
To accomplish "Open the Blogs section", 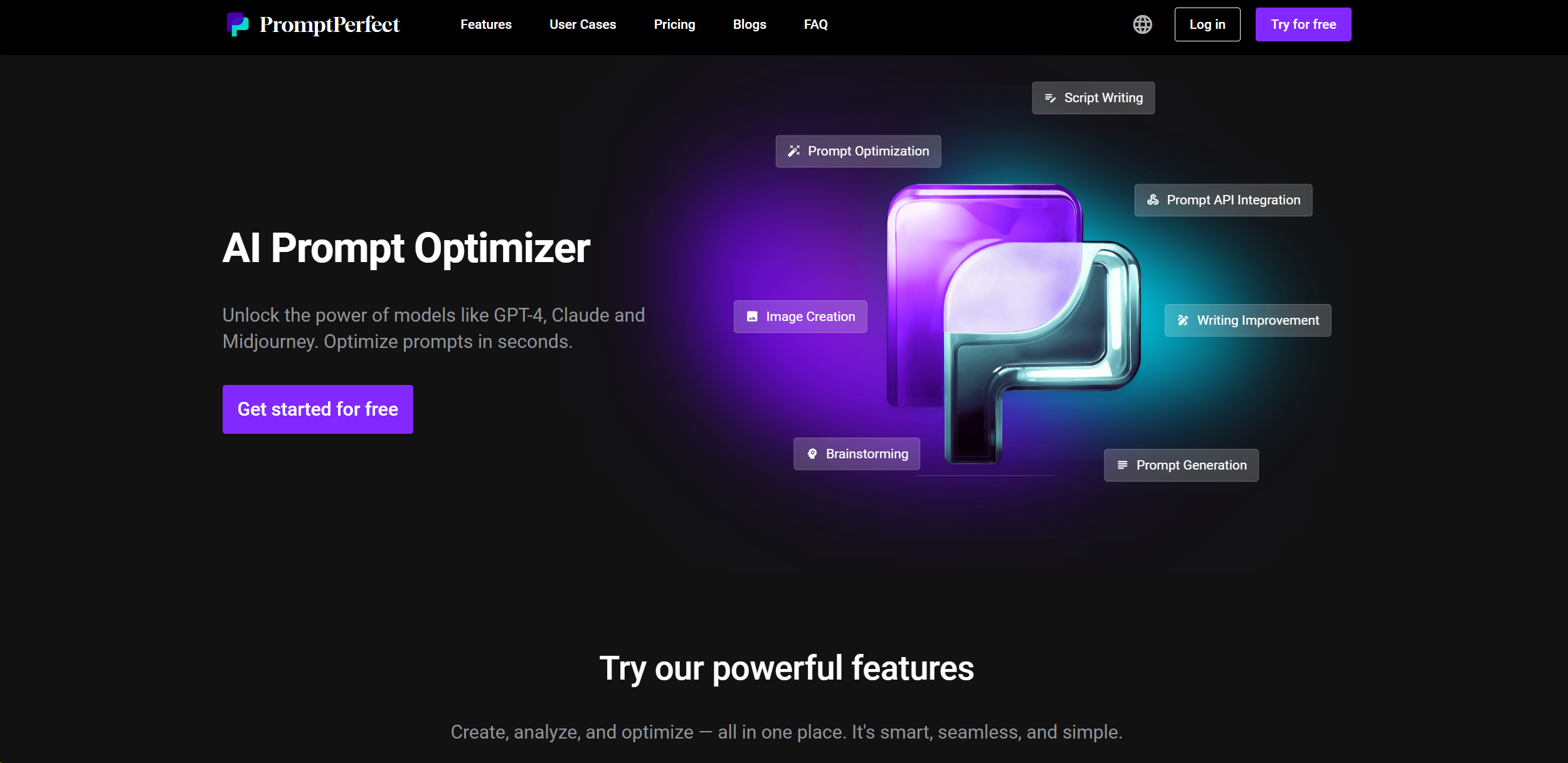I will coord(750,24).
